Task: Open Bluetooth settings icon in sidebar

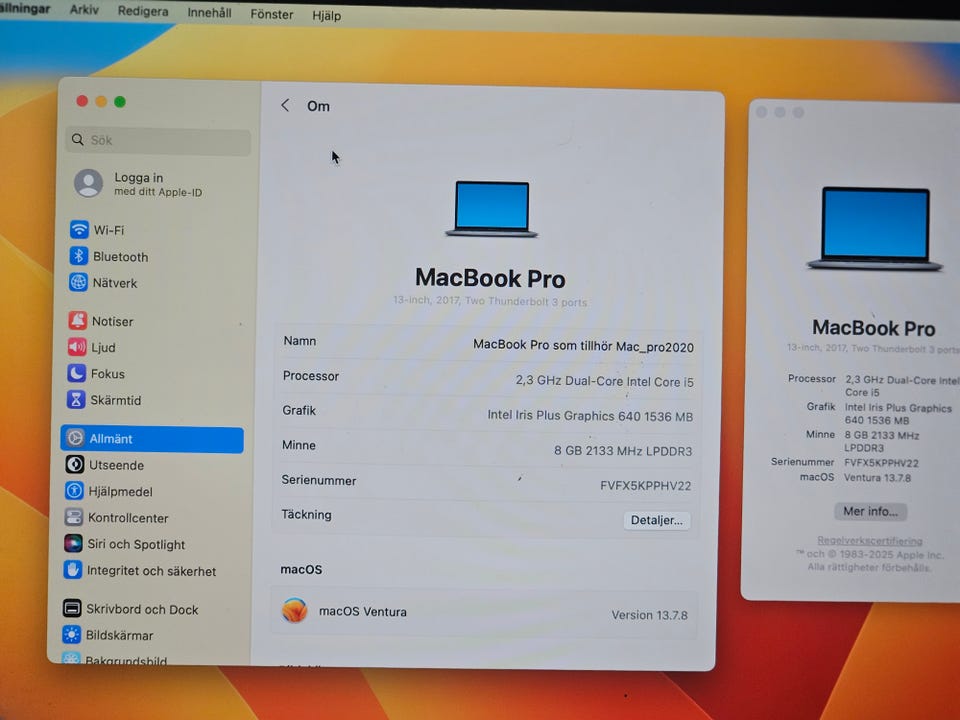Action: coord(78,256)
